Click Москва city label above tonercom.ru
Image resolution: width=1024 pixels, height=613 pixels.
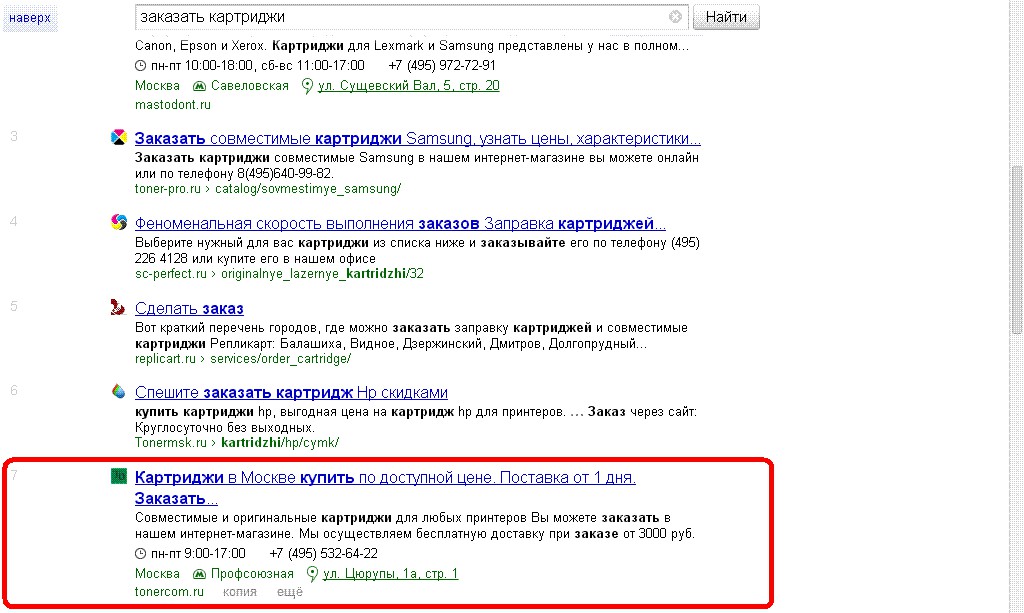(157, 573)
